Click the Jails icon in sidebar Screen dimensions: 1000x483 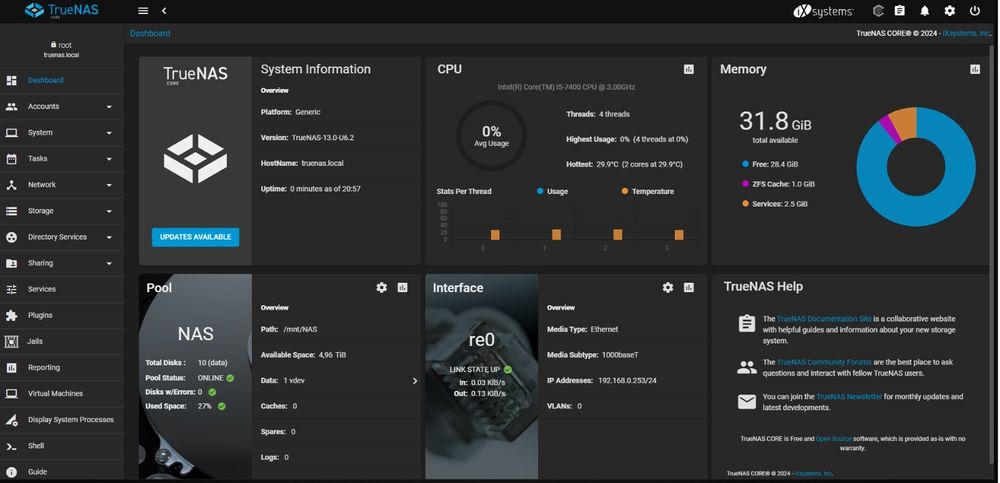click(x=11, y=341)
